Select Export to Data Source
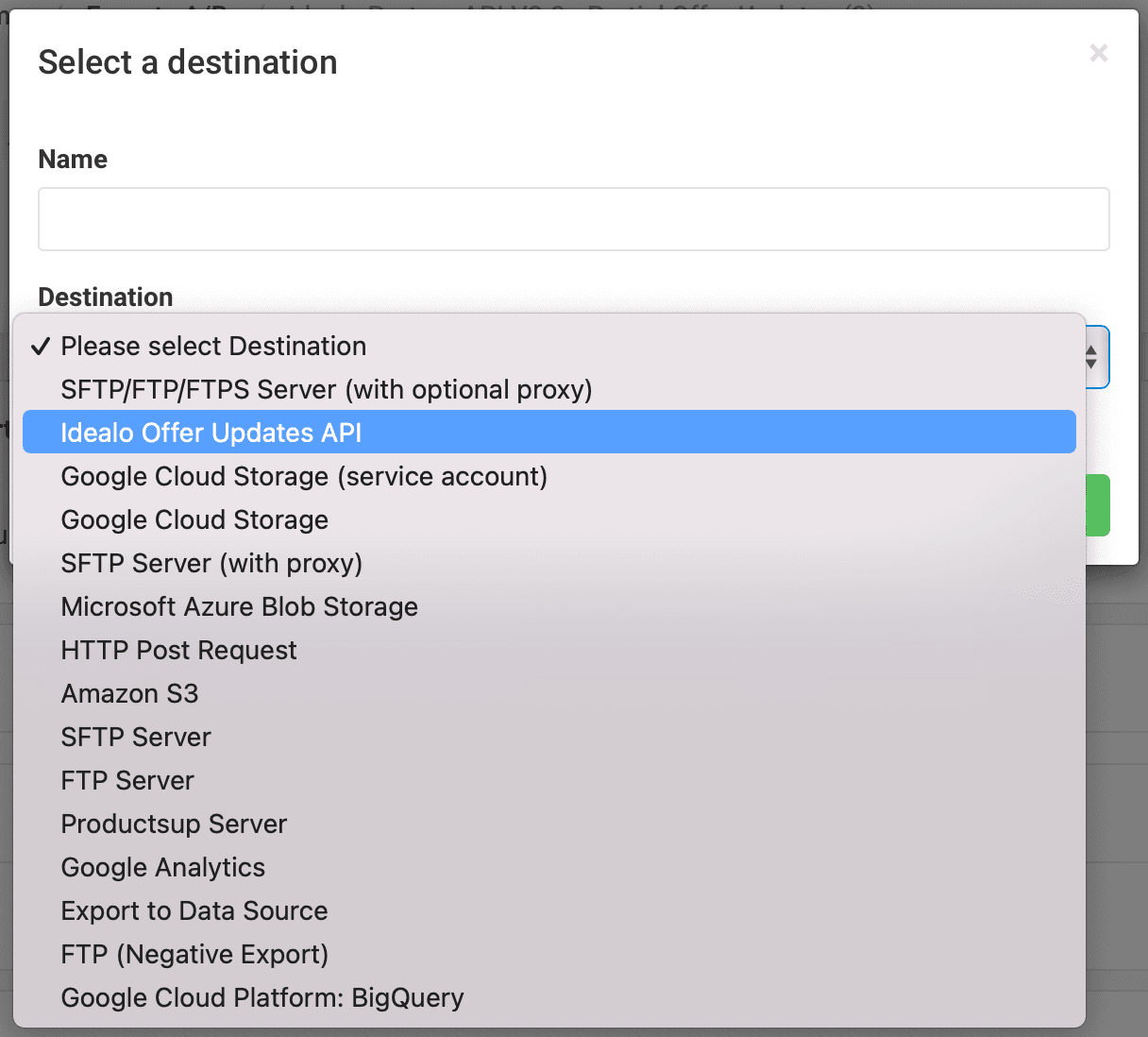This screenshot has height=1037, width=1148. 194,911
